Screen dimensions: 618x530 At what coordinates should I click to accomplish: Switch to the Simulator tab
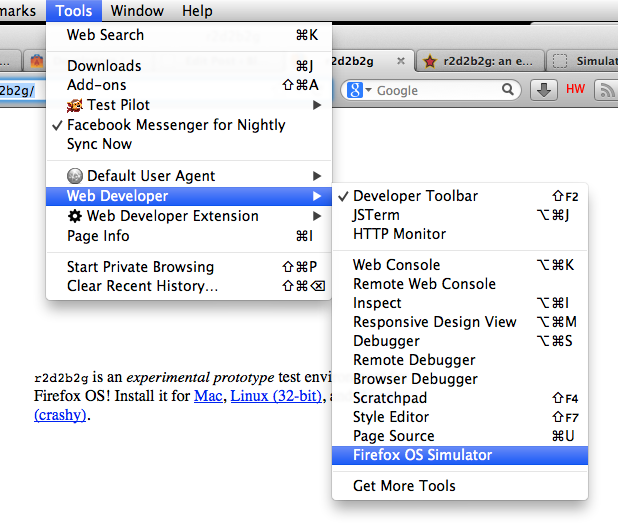click(x=583, y=61)
